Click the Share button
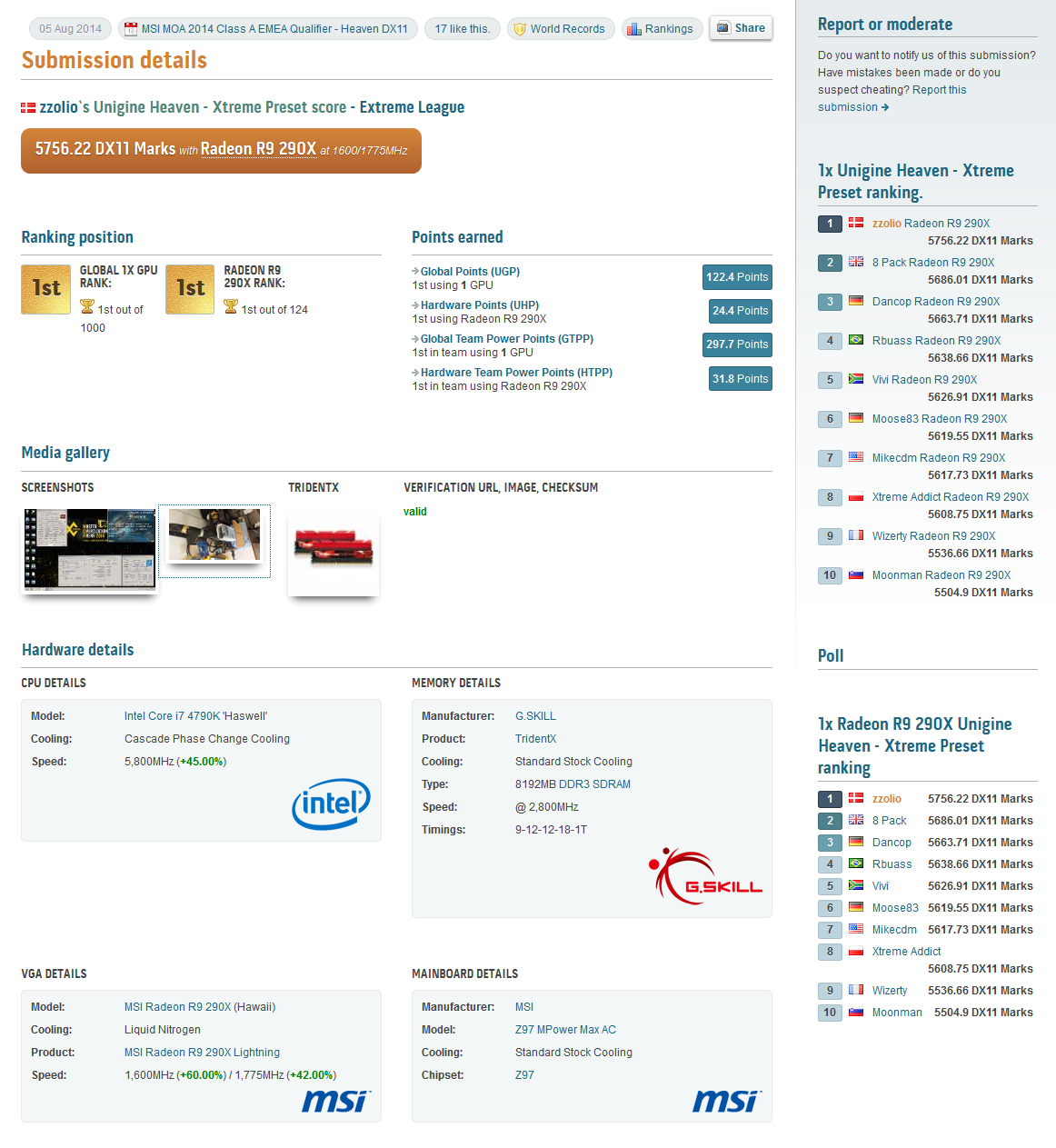This screenshot has height=1148, width=1056. pyautogui.click(x=741, y=28)
